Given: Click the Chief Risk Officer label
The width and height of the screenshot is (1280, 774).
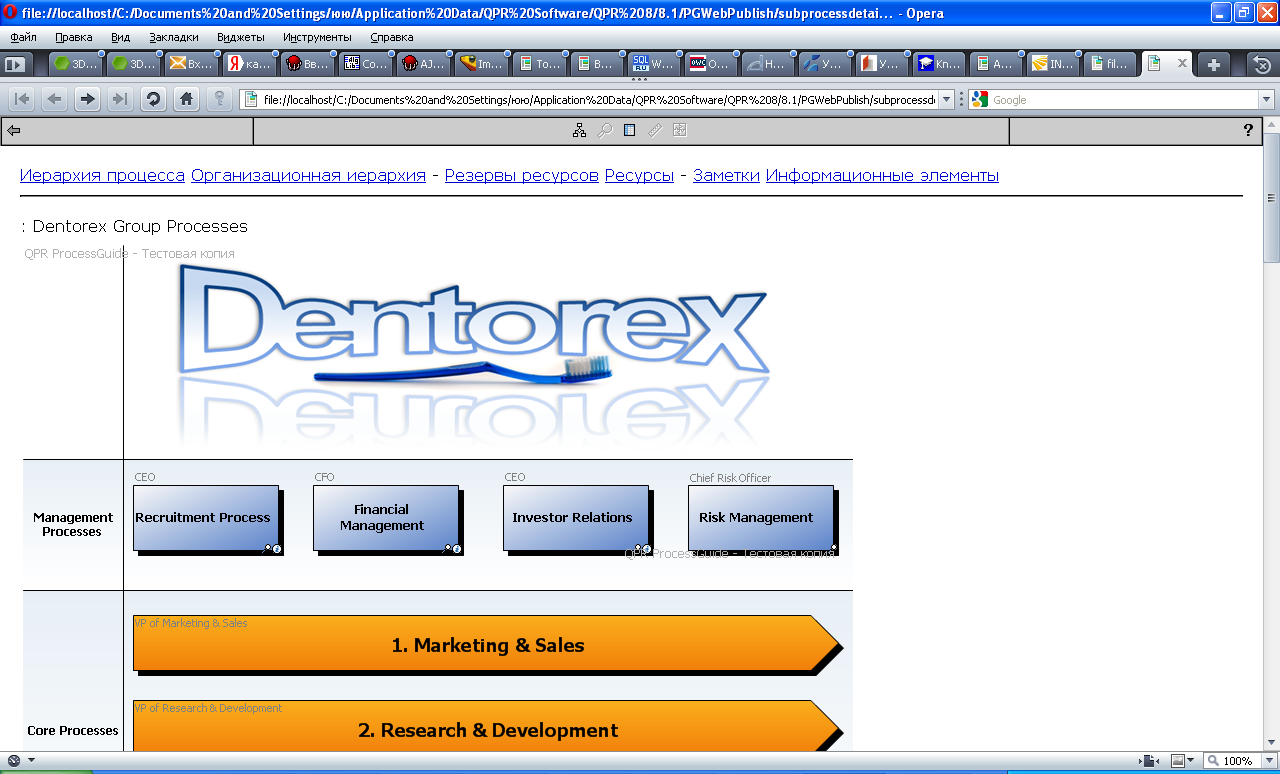Looking at the screenshot, I should coord(730,478).
